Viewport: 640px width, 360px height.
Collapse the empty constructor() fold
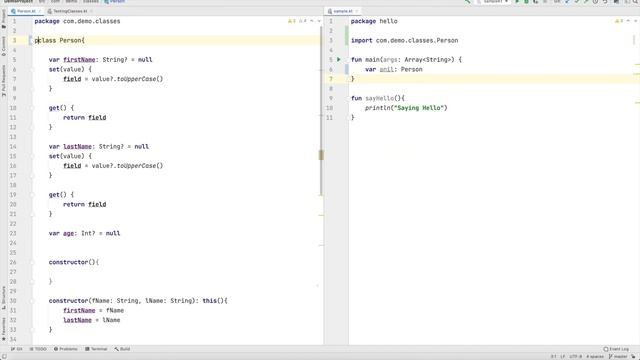coord(32,262)
